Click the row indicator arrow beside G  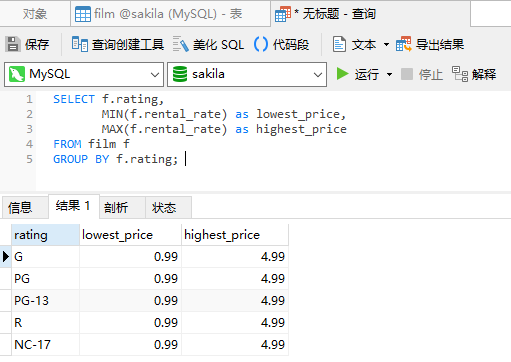point(6,257)
